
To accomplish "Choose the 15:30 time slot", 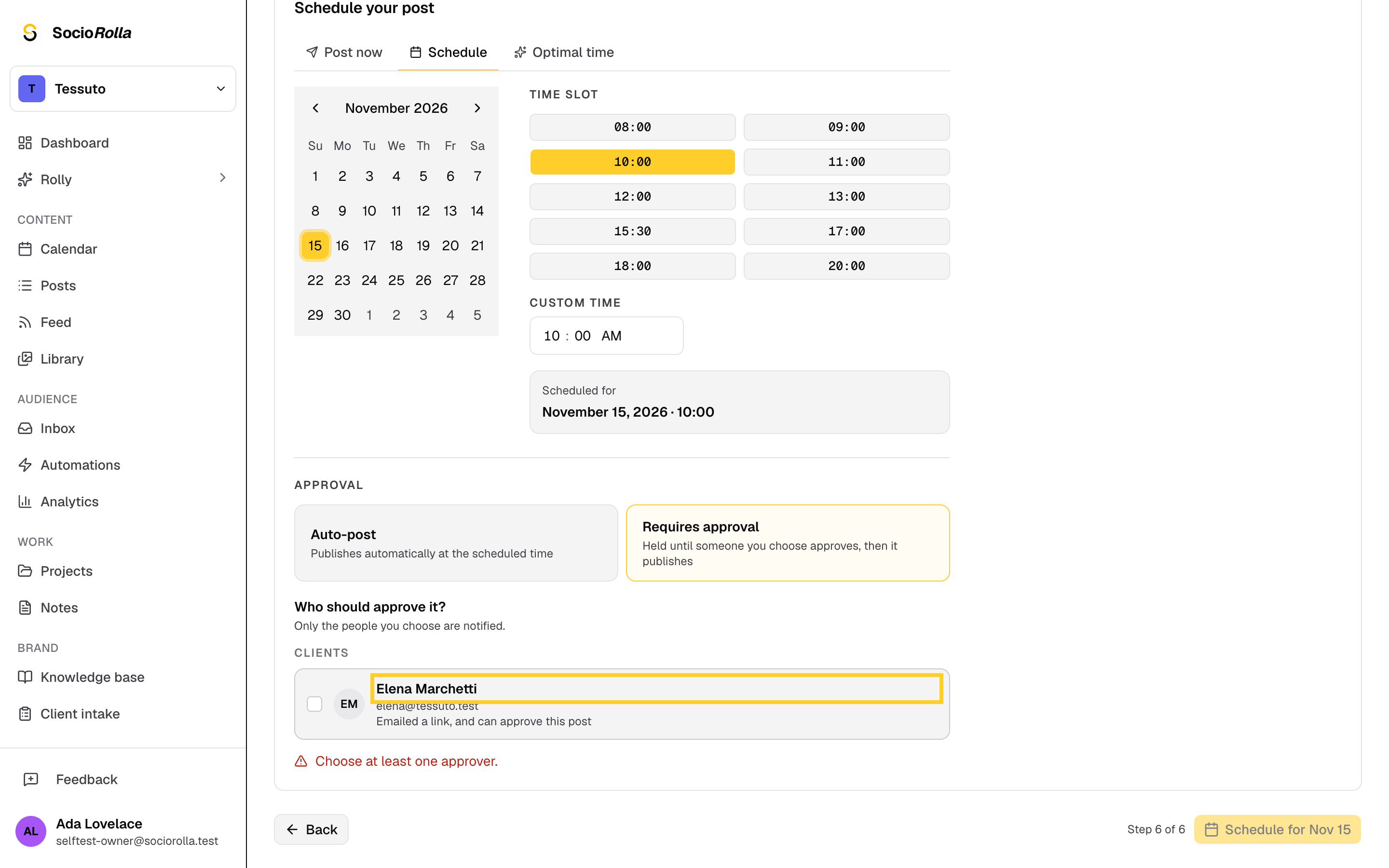I will click(x=632, y=231).
